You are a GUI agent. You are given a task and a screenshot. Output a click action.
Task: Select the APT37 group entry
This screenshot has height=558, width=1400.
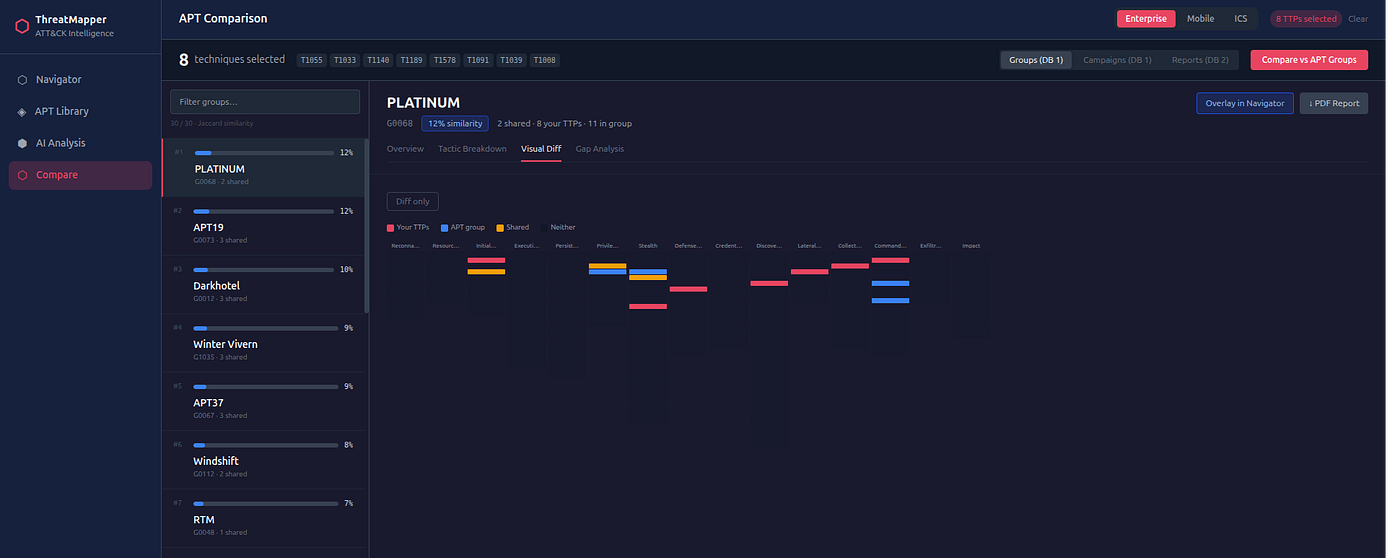click(x=265, y=401)
